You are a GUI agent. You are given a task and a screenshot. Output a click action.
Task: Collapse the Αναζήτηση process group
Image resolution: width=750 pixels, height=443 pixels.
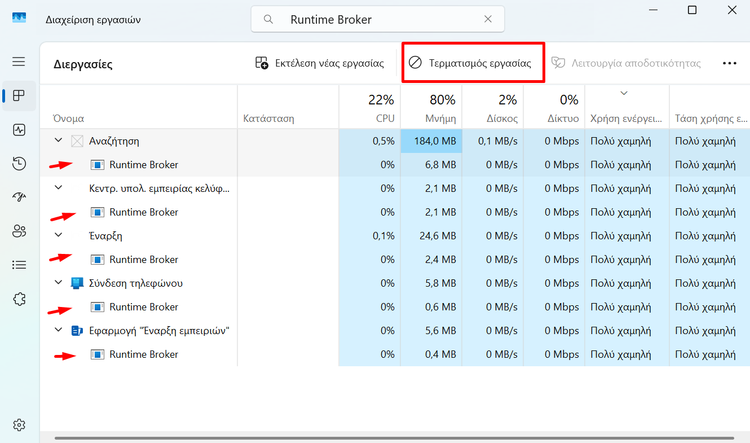click(58, 140)
